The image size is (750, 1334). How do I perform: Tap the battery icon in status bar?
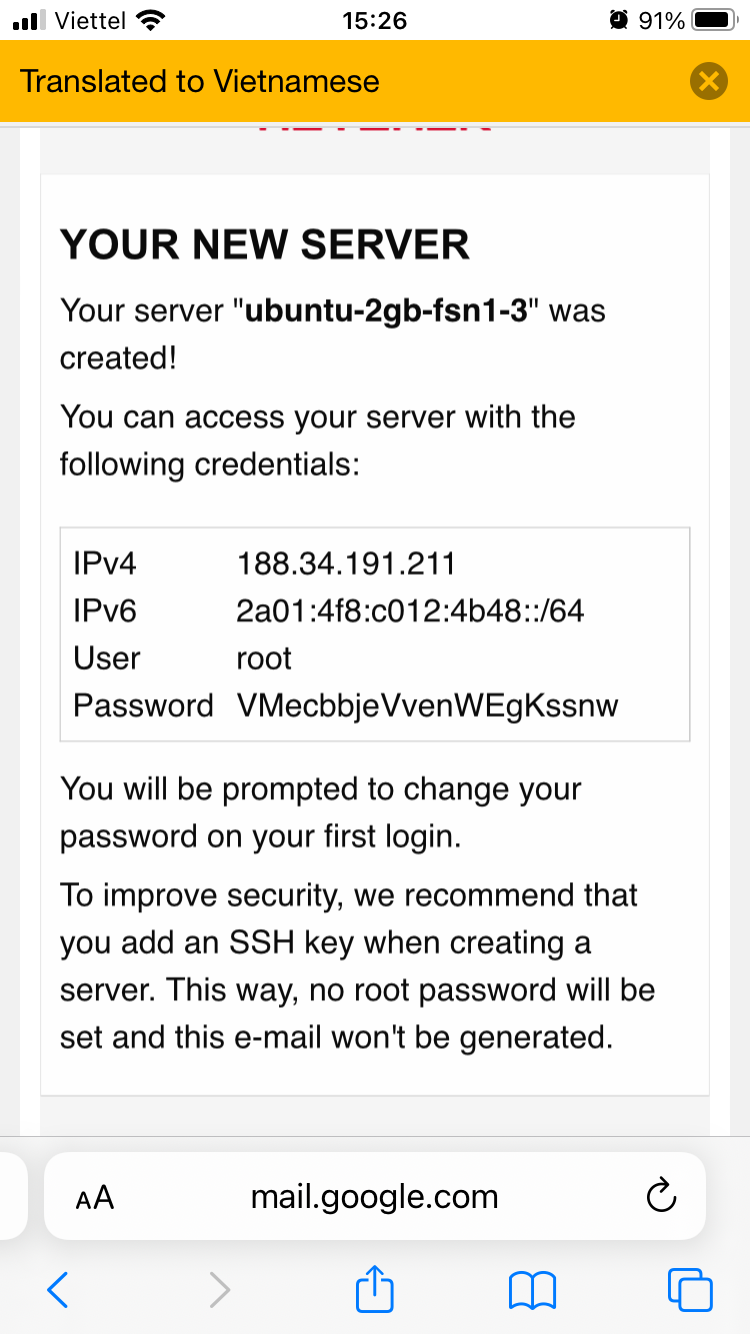tap(713, 20)
